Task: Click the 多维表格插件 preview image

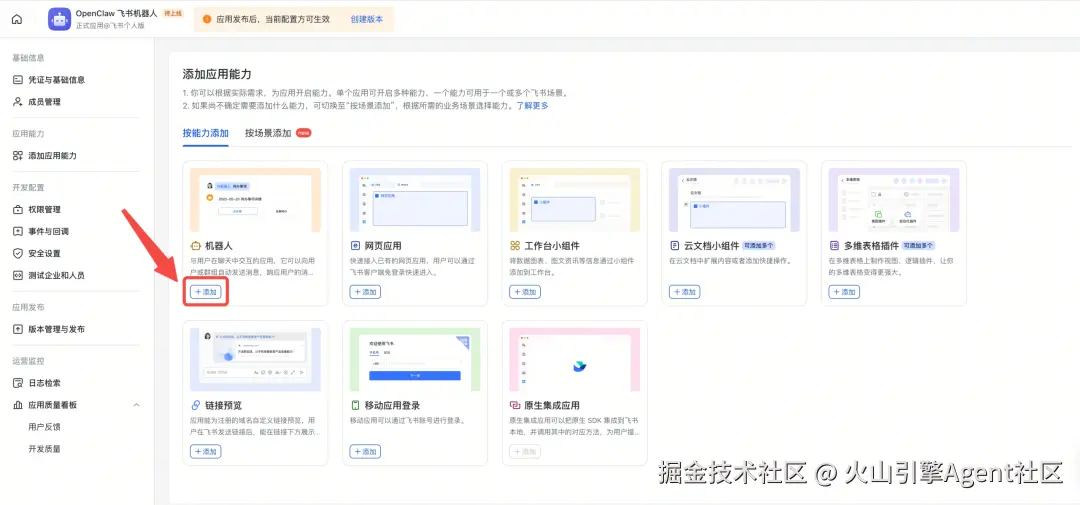Action: [x=894, y=200]
